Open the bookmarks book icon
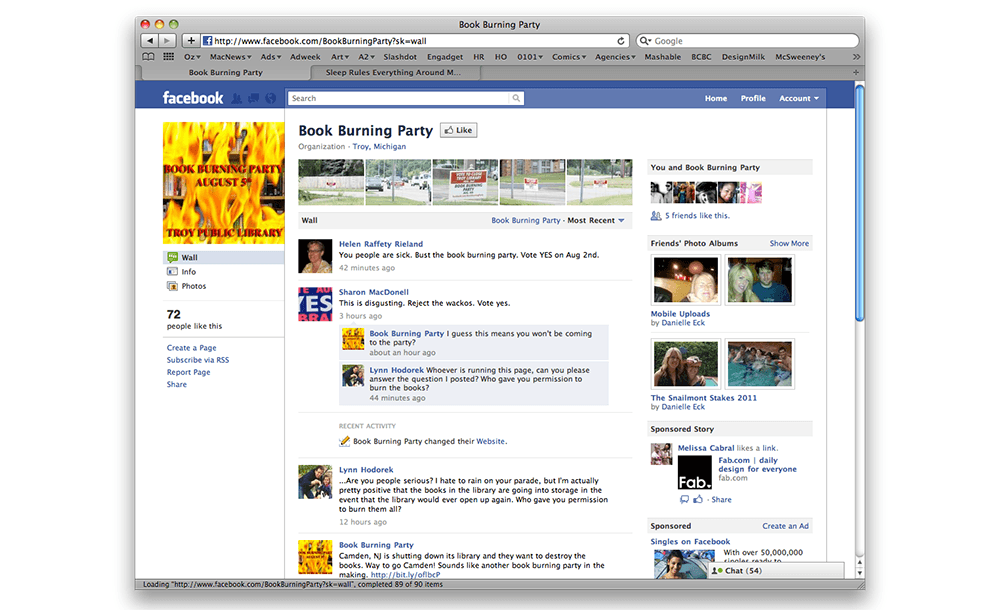The image size is (1000, 610). pyautogui.click(x=149, y=57)
